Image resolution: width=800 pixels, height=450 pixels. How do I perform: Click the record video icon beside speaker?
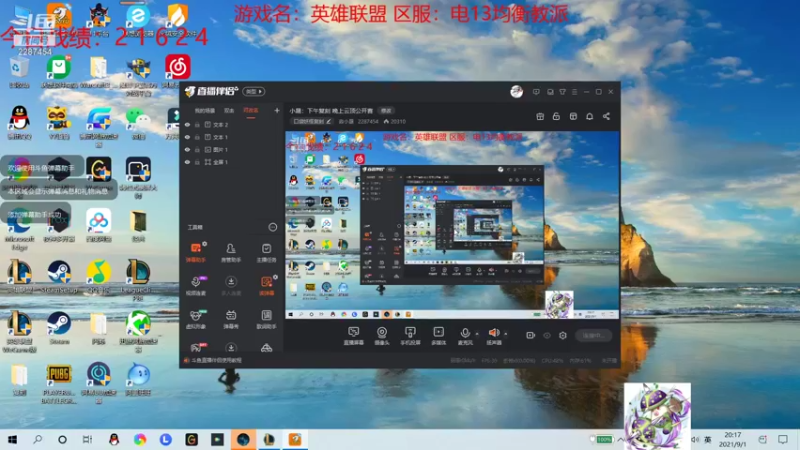tap(530, 335)
